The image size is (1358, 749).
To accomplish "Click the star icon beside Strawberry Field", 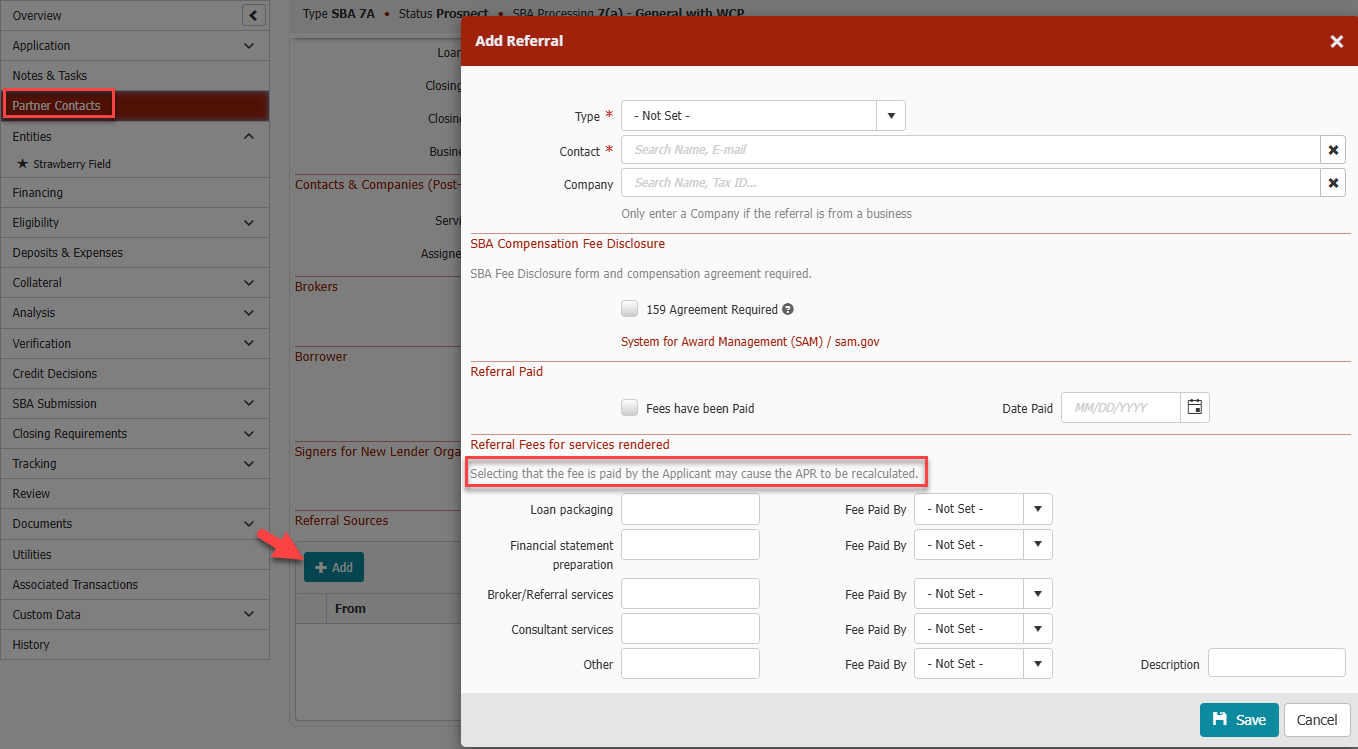I will click(23, 164).
